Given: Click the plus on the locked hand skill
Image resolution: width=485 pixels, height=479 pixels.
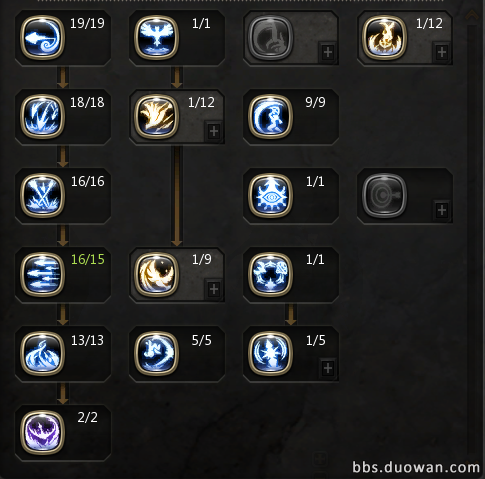Looking at the screenshot, I should 328,52.
